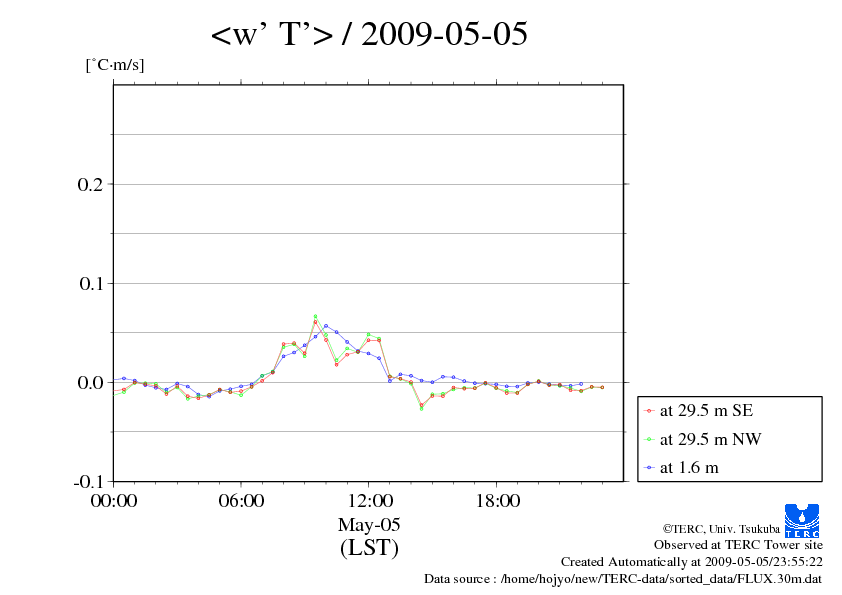The width and height of the screenshot is (842, 595).
Task: Click x-axis label '18:00'
Action: pyautogui.click(x=497, y=501)
